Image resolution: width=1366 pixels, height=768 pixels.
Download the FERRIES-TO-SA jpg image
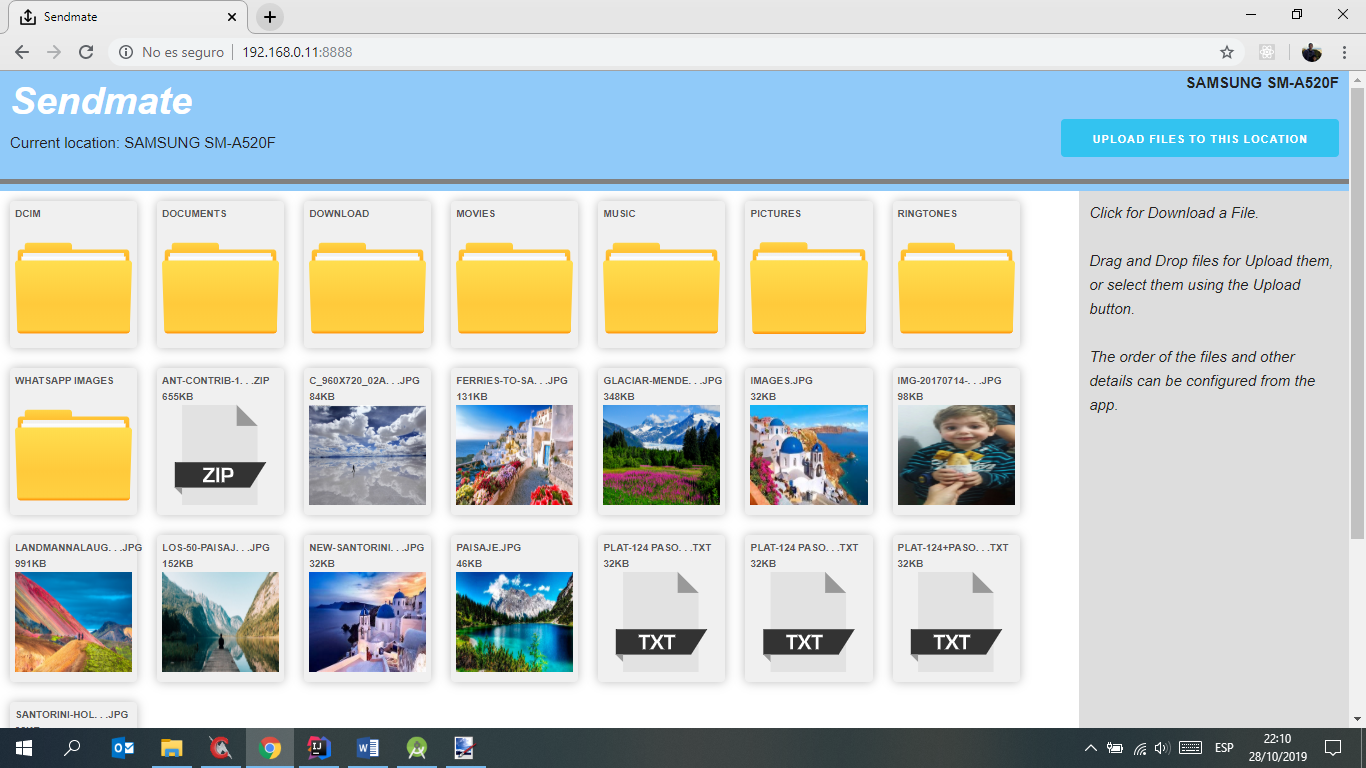(514, 442)
